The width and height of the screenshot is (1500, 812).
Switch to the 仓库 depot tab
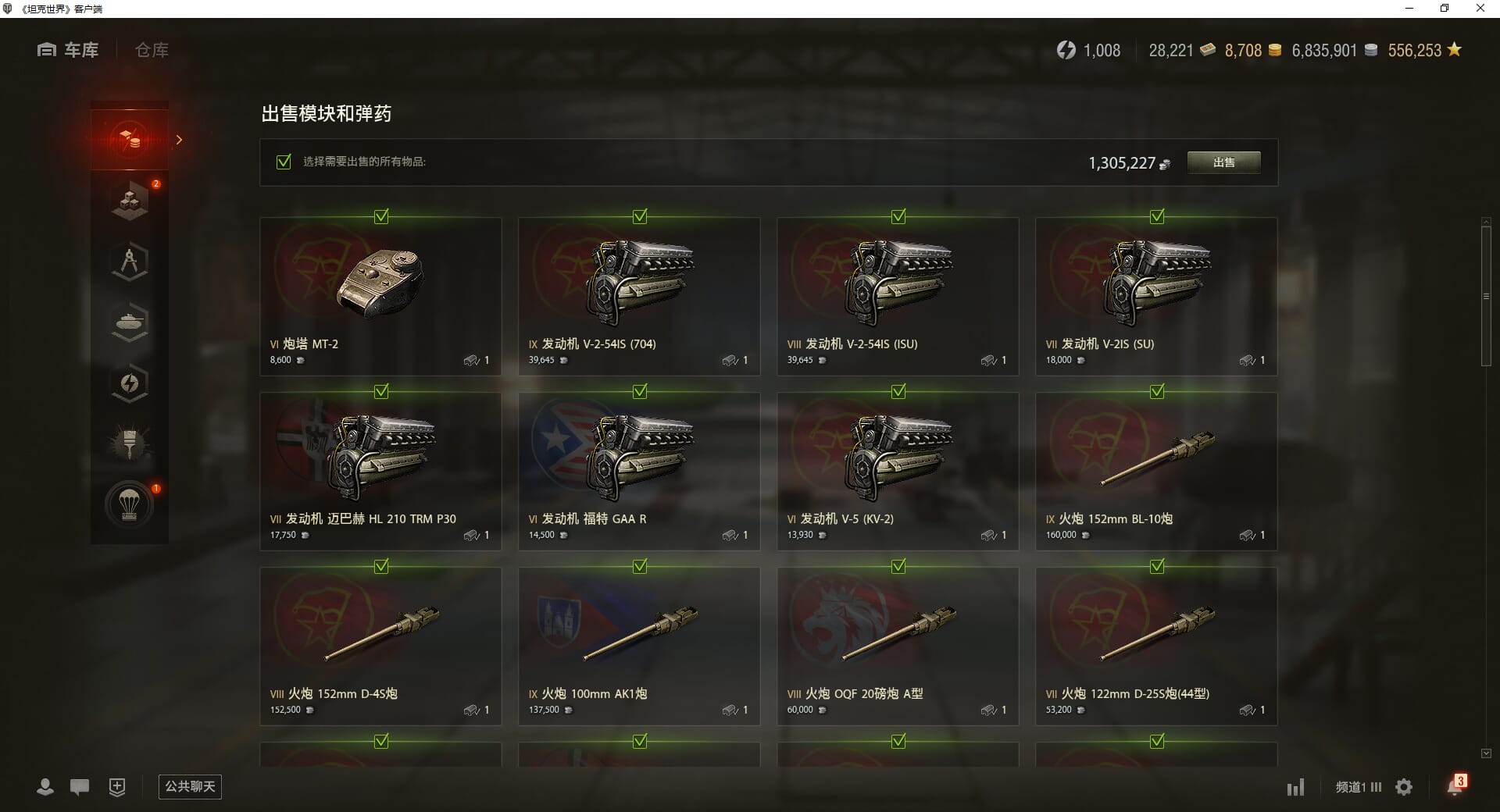coord(152,50)
